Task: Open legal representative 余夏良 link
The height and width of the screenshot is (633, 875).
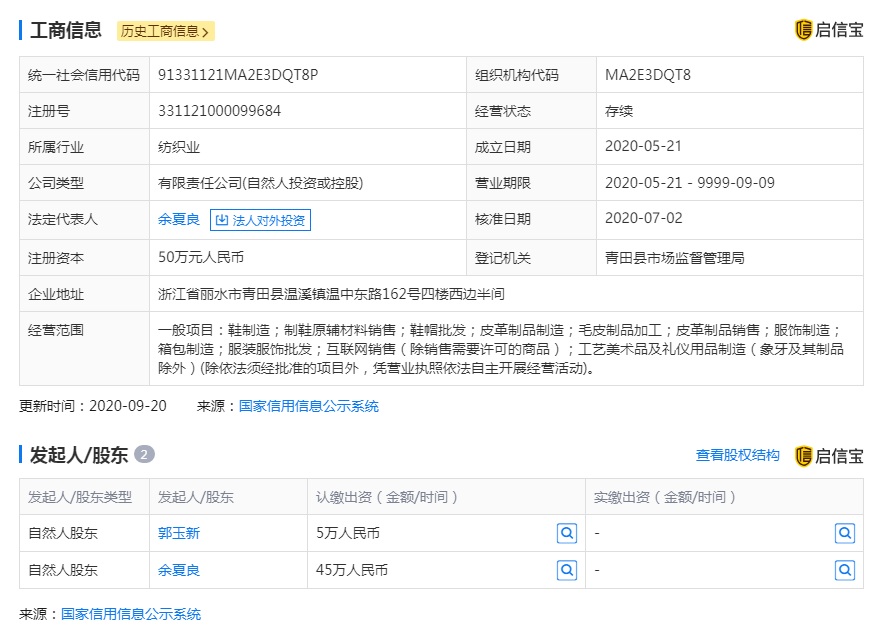Action: click(x=179, y=220)
